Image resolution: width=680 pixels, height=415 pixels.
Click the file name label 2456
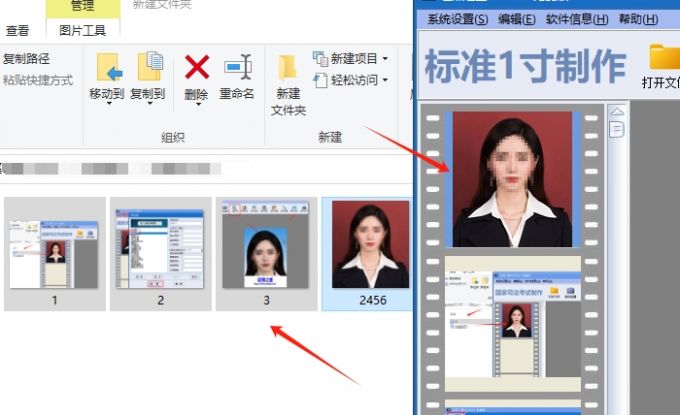[373, 300]
